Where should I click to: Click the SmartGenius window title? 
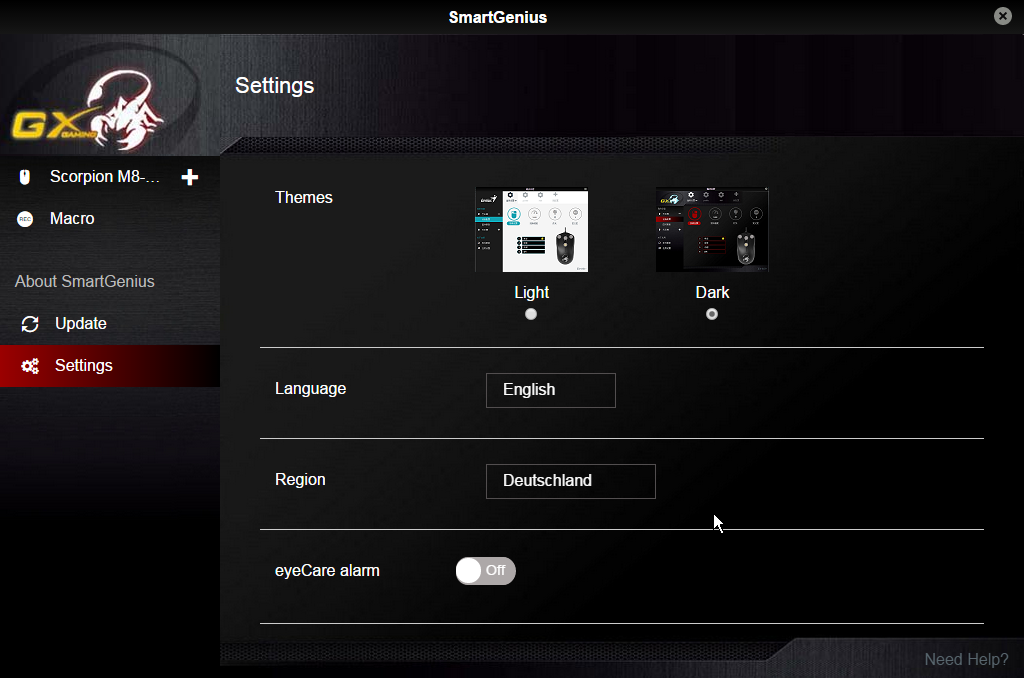498,17
